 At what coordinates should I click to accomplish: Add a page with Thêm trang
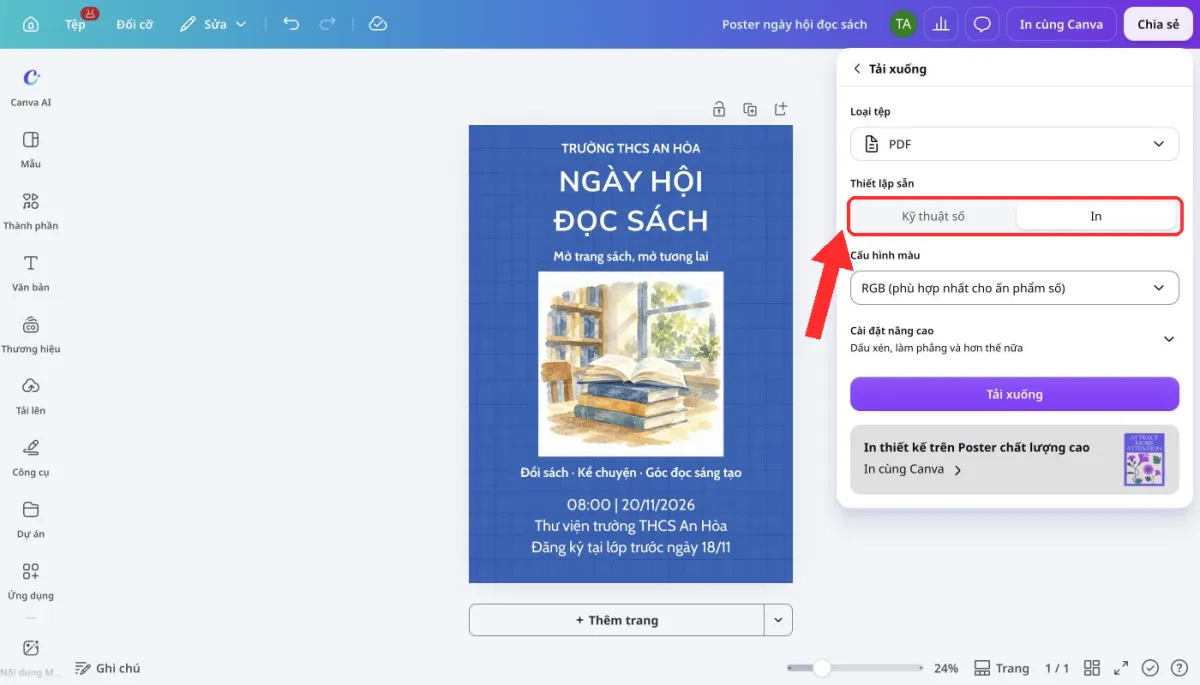pos(617,620)
